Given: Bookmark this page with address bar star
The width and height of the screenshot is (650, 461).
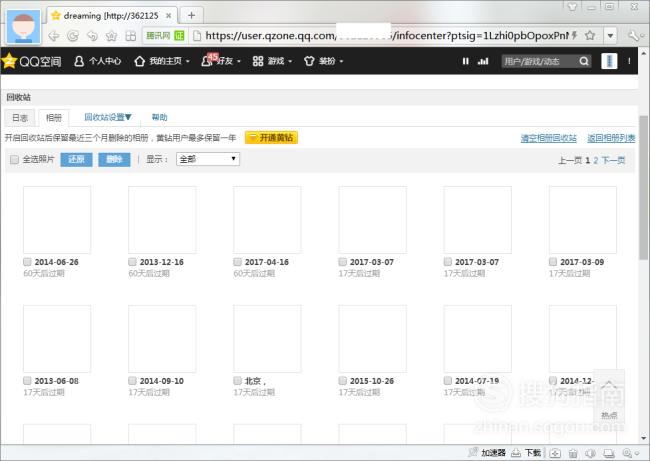Looking at the screenshot, I should pyautogui.click(x=590, y=36).
